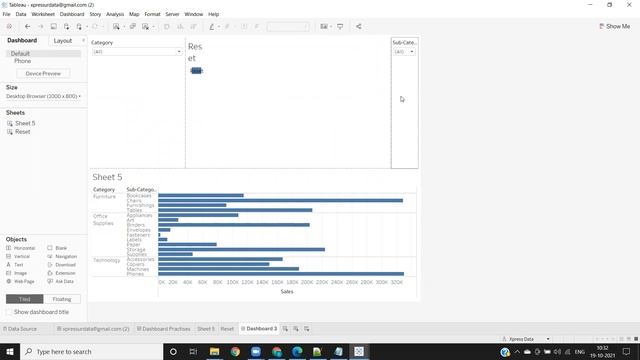Select Reset in the Sheets list
This screenshot has width=640, height=360.
22,132
